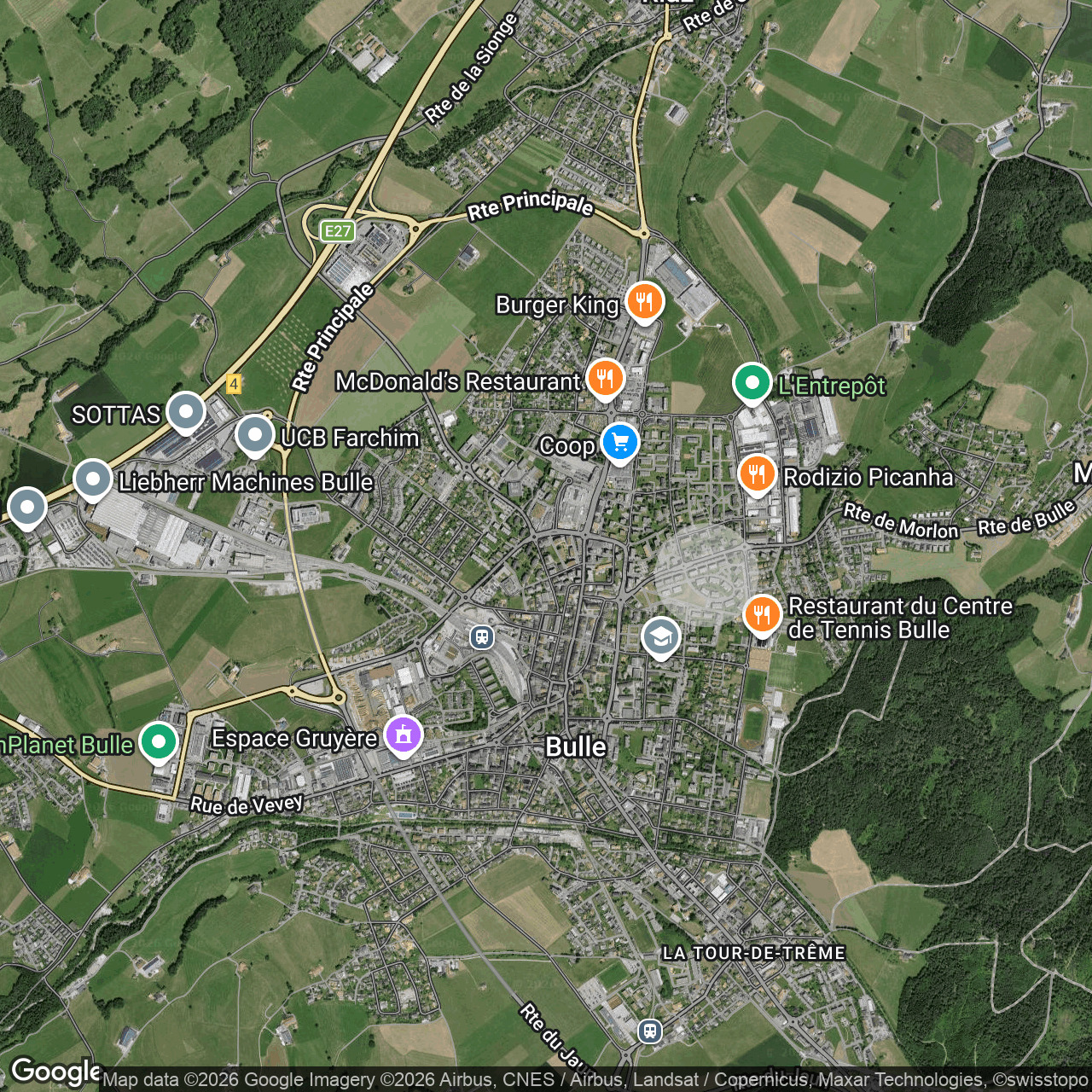
Task: Click the Rodizio Picanha restaurant marker
Action: coord(757,475)
